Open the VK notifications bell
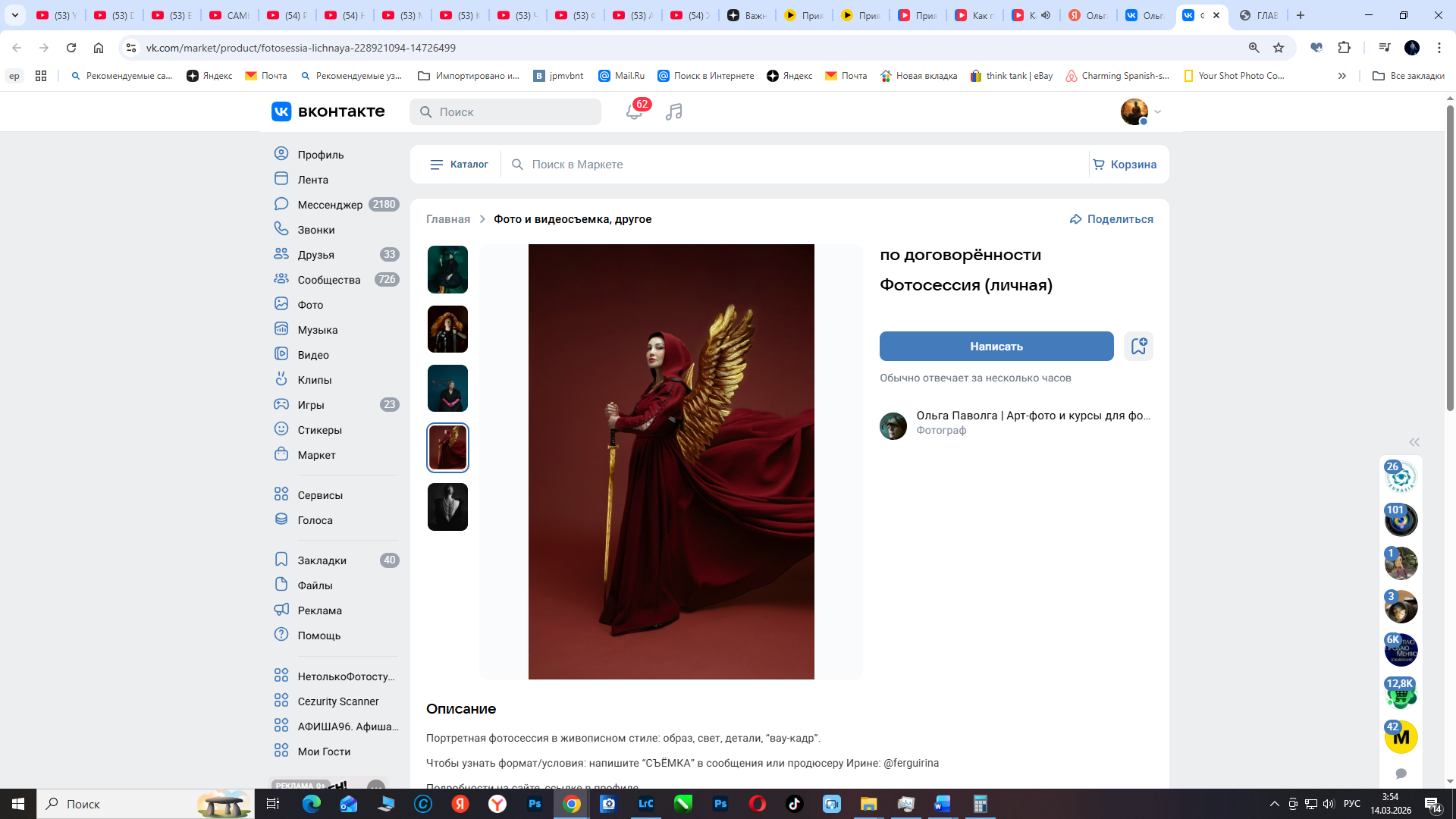This screenshot has height=819, width=1456. coord(634,112)
